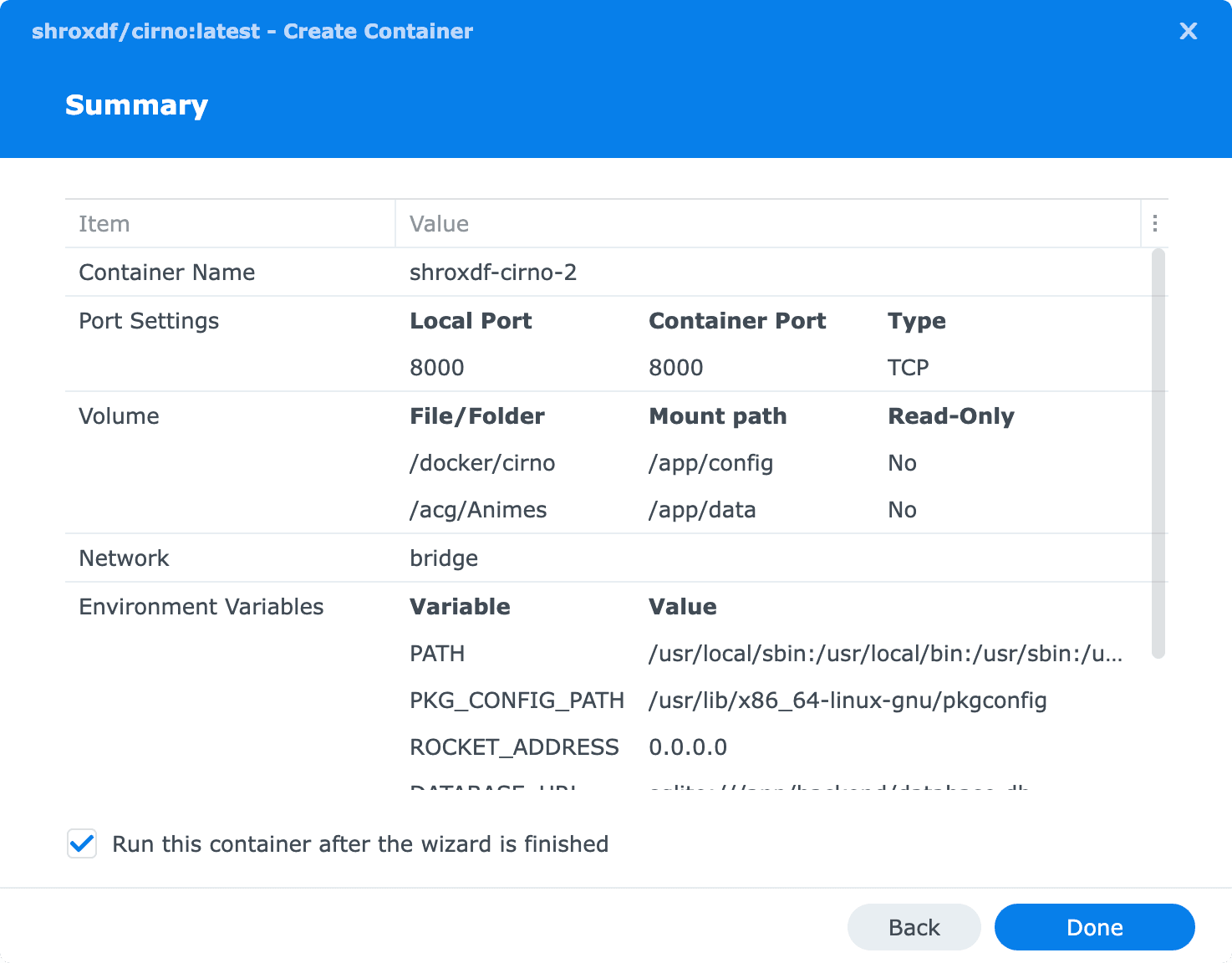
Task: Select the /acg/Animes volume entry
Action: 478,509
